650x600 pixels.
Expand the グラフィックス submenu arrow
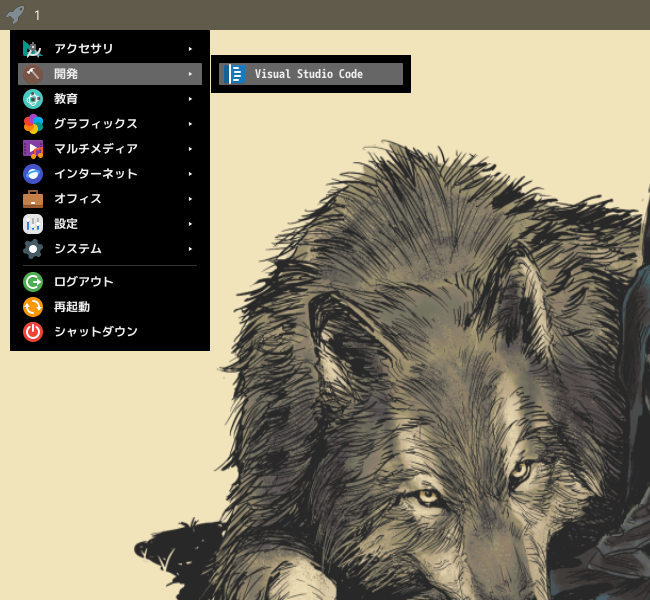pos(190,124)
